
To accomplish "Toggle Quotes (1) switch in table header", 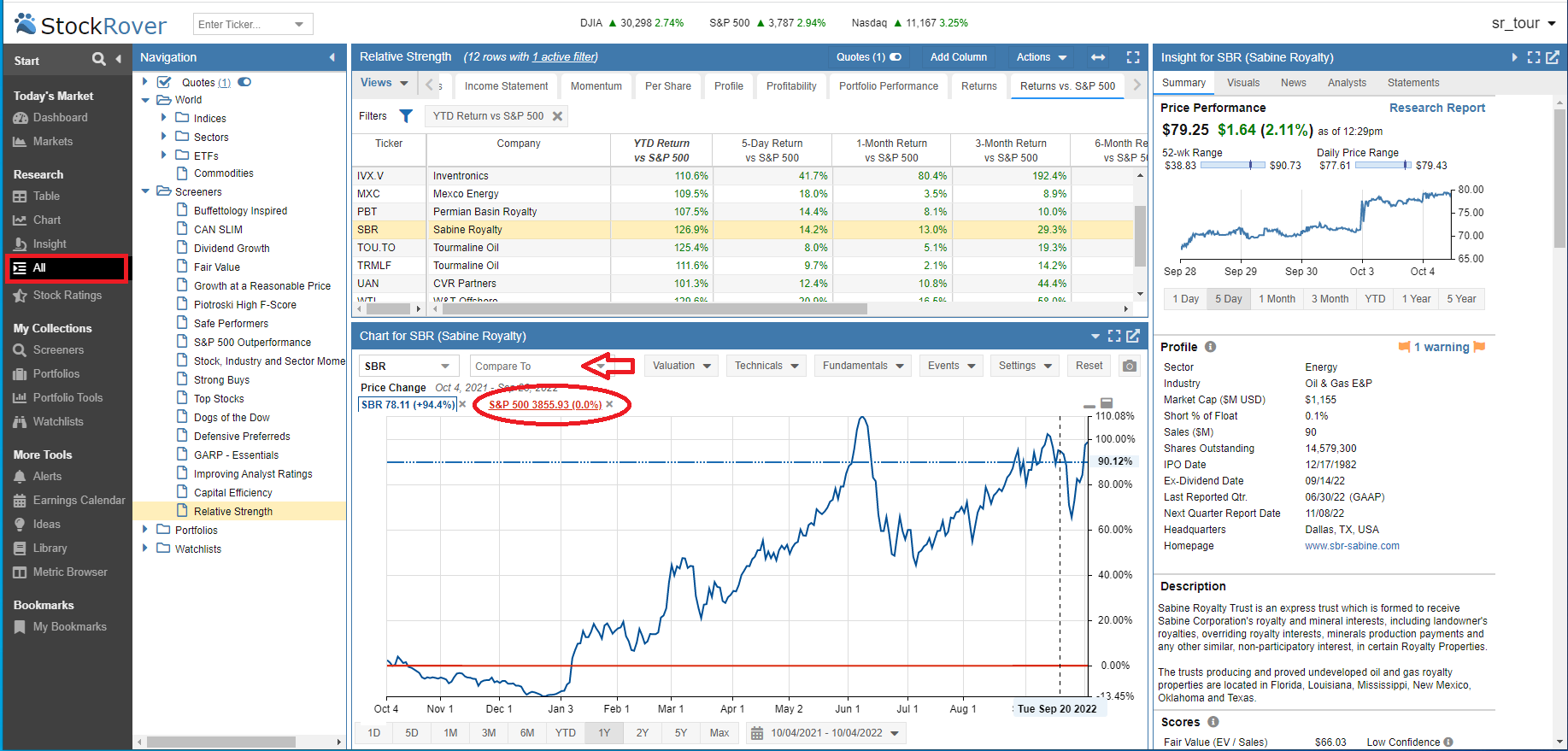I will (896, 57).
